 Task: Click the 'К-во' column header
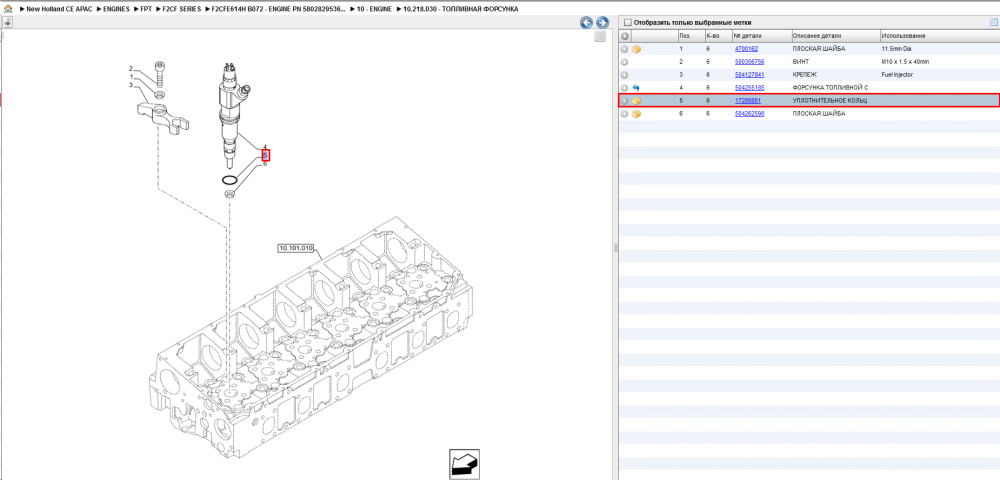pos(717,36)
